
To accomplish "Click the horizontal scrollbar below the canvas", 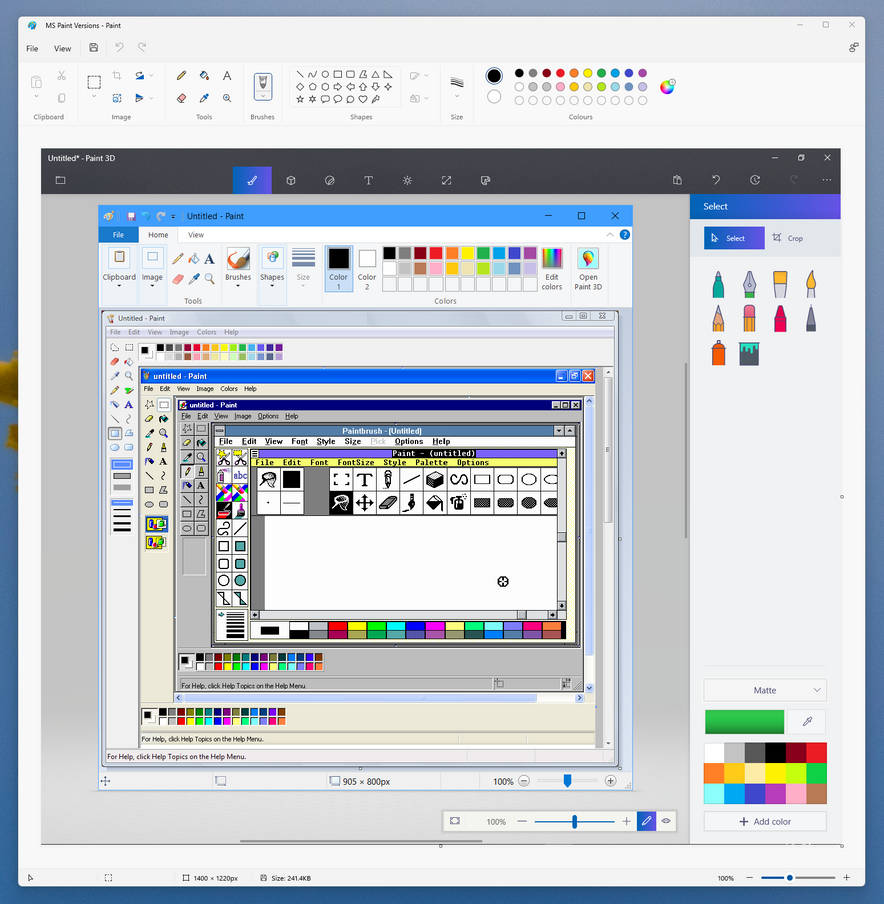I will [x=361, y=841].
